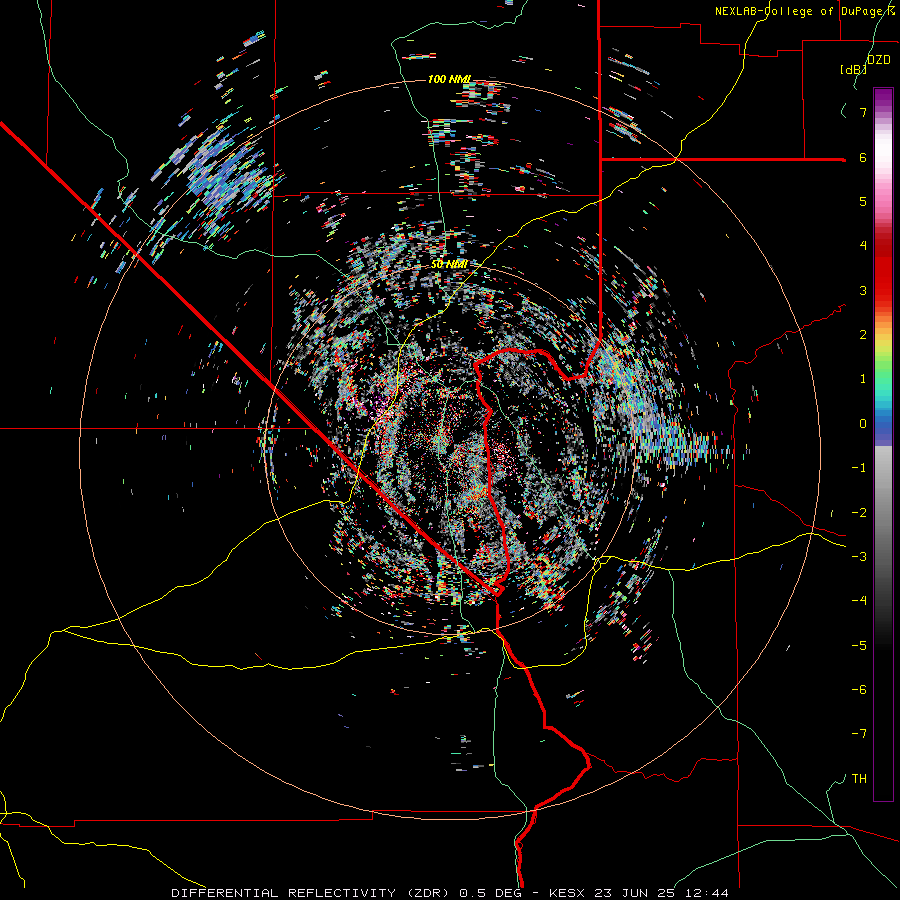This screenshot has width=900, height=900.
Task: Click the "-5" value on the color scale
Action: coord(859,646)
